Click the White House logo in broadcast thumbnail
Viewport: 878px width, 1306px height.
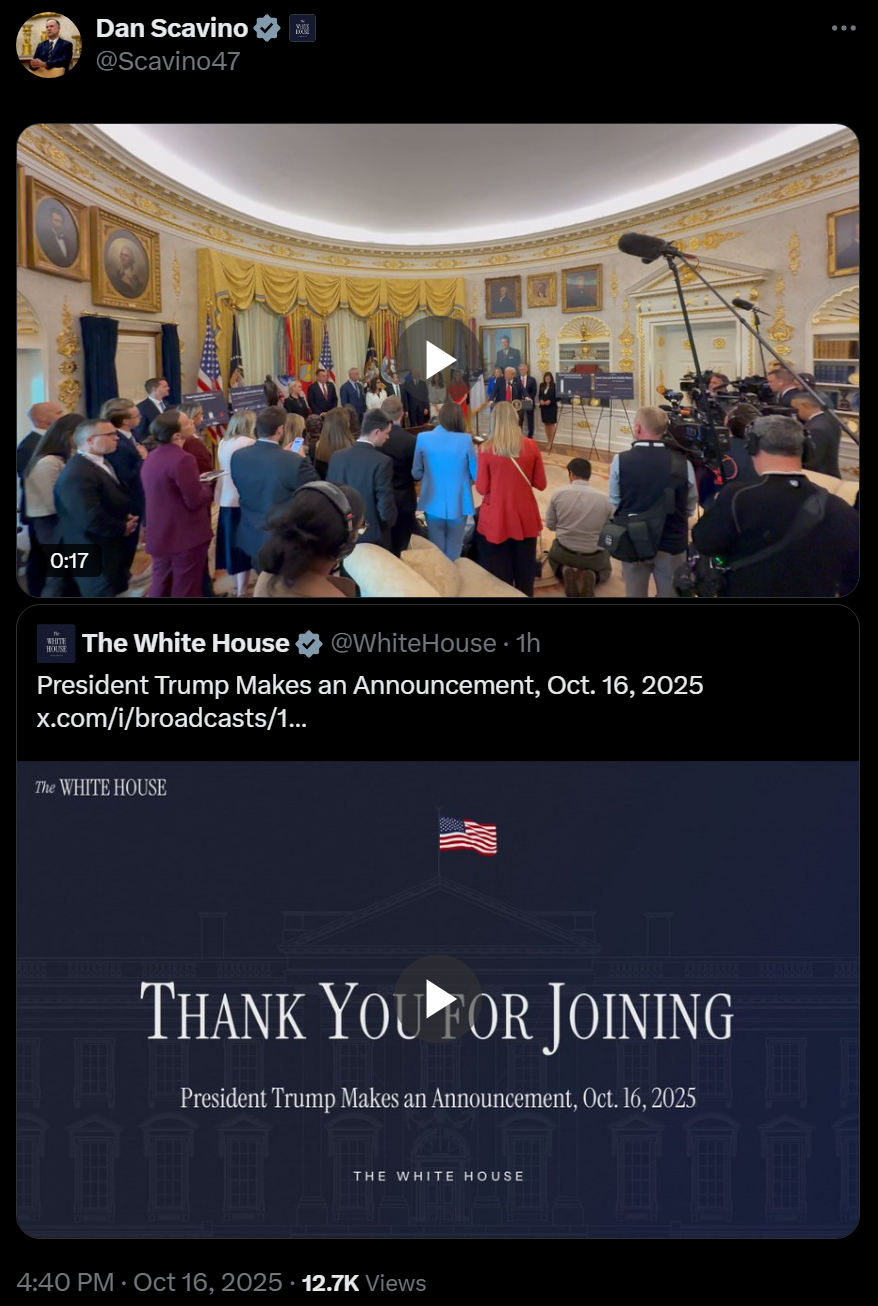point(101,788)
